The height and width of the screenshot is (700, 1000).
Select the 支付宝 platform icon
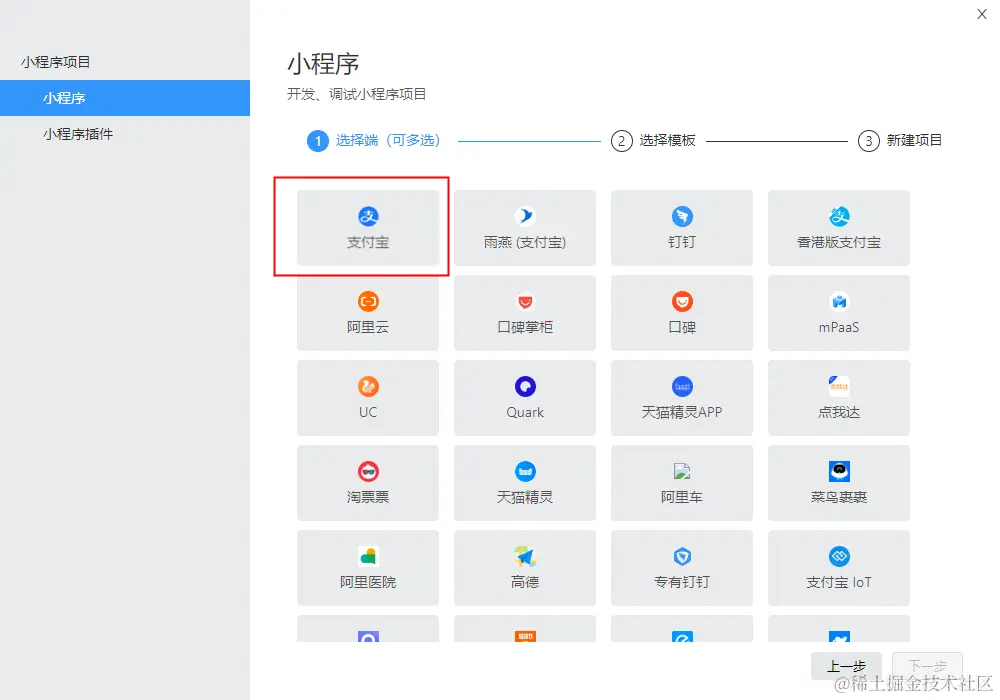click(x=368, y=217)
